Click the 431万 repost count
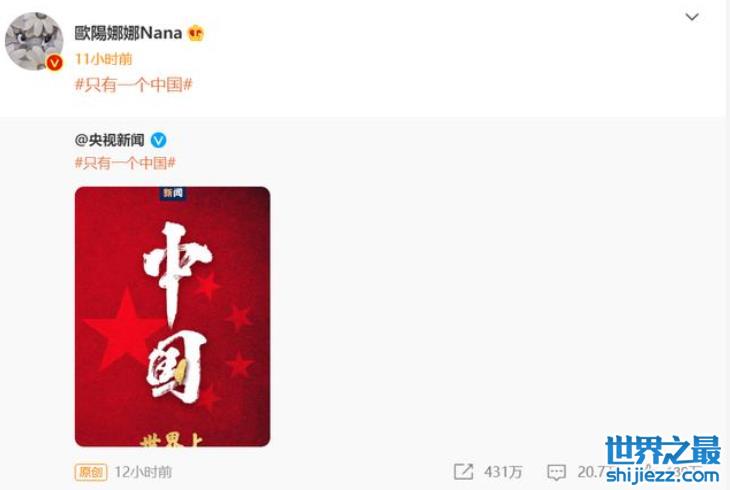The image size is (730, 490). (503, 472)
